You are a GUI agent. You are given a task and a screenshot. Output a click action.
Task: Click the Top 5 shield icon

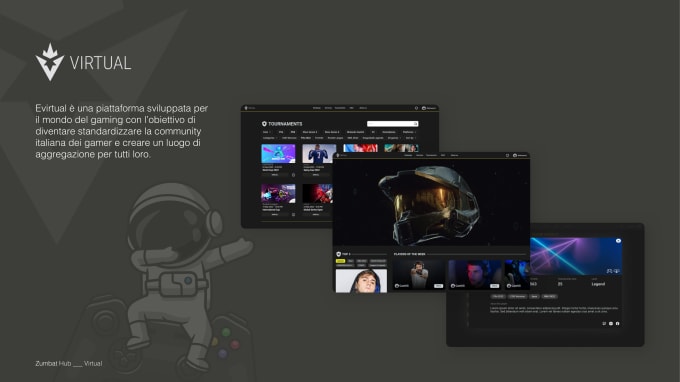339,254
